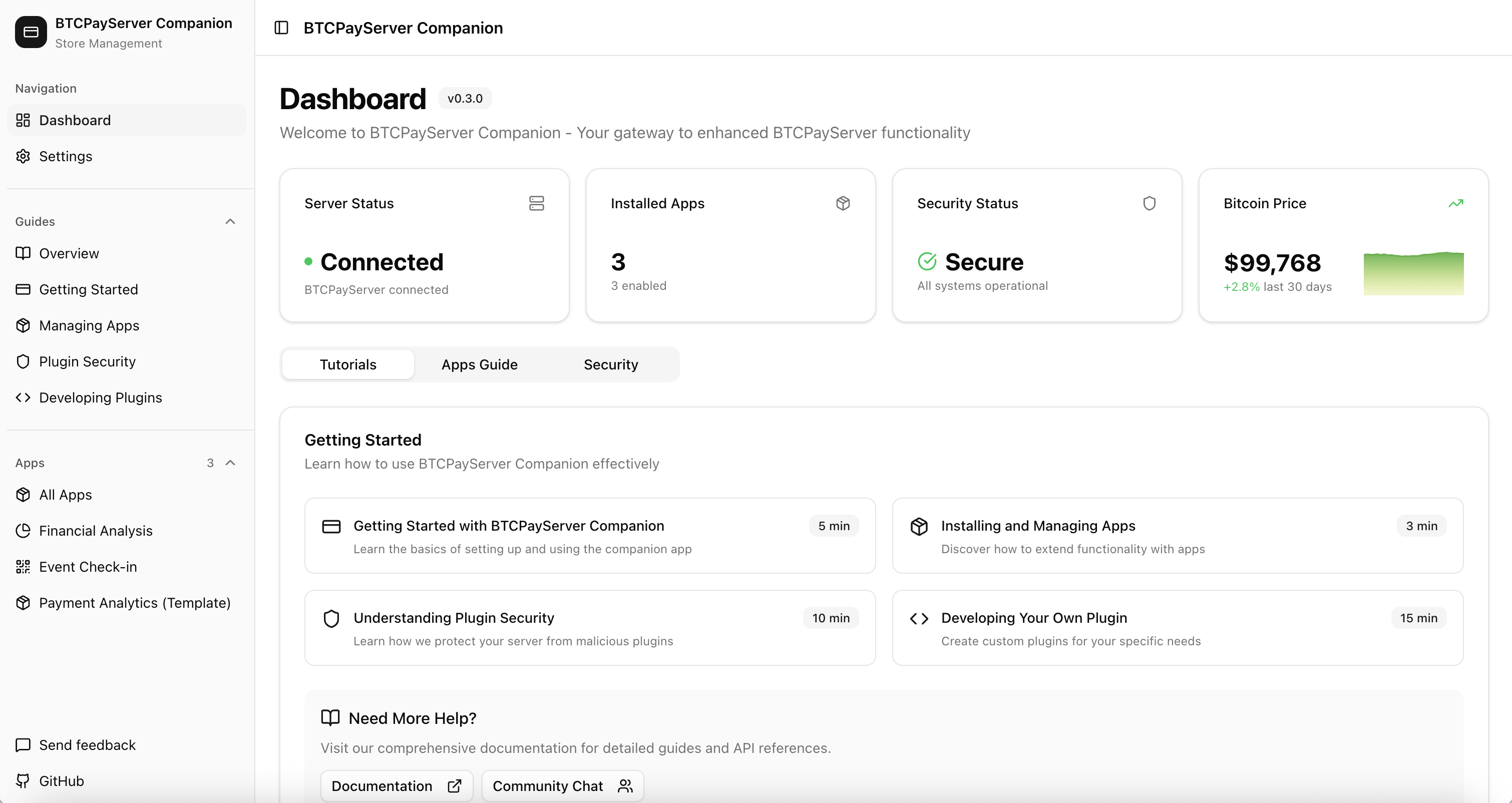This screenshot has width=1512, height=803.
Task: Toggle the sidebar panel icon
Action: (281, 28)
